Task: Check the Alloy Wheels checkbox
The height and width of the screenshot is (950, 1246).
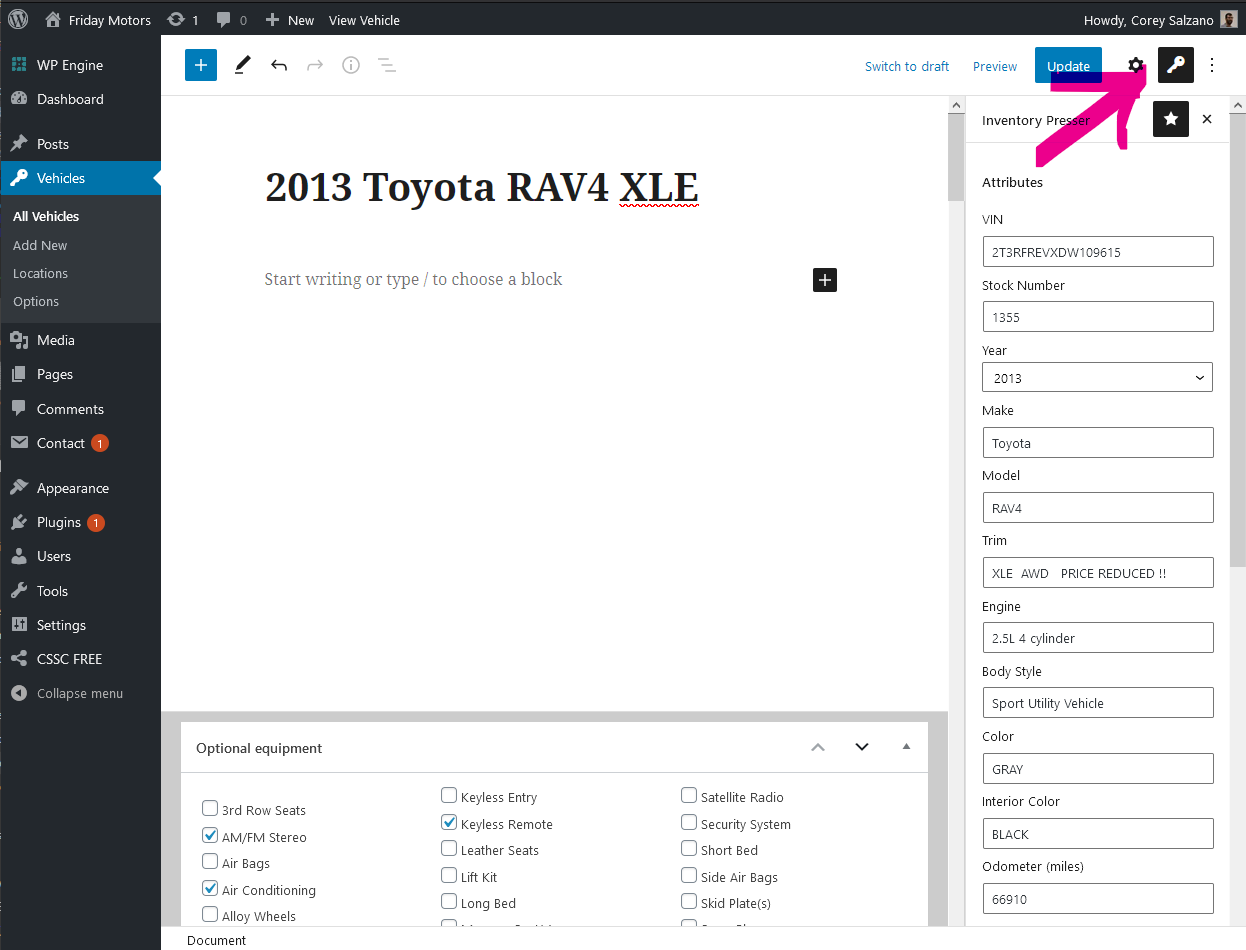Action: click(x=210, y=914)
